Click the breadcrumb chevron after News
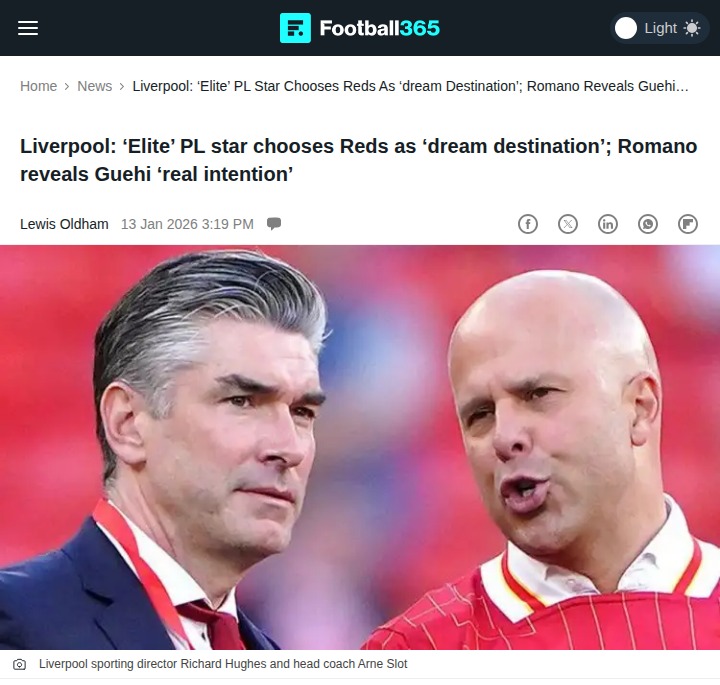 coord(122,86)
